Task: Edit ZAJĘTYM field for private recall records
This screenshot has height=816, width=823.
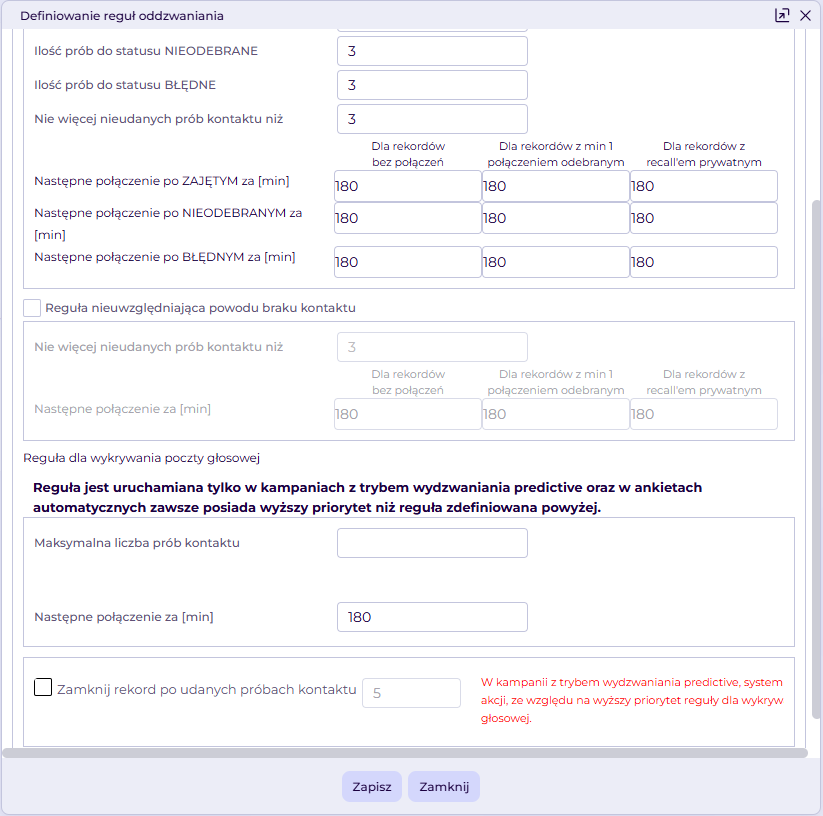Action: (x=704, y=186)
